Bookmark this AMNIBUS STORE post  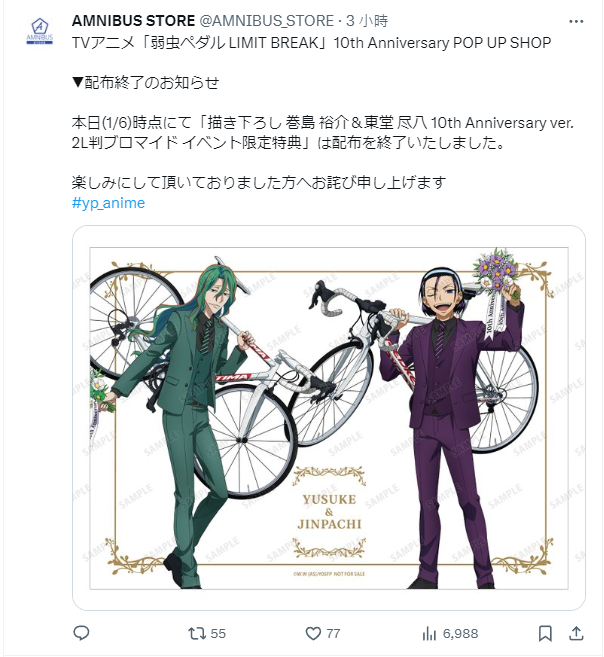[545, 633]
